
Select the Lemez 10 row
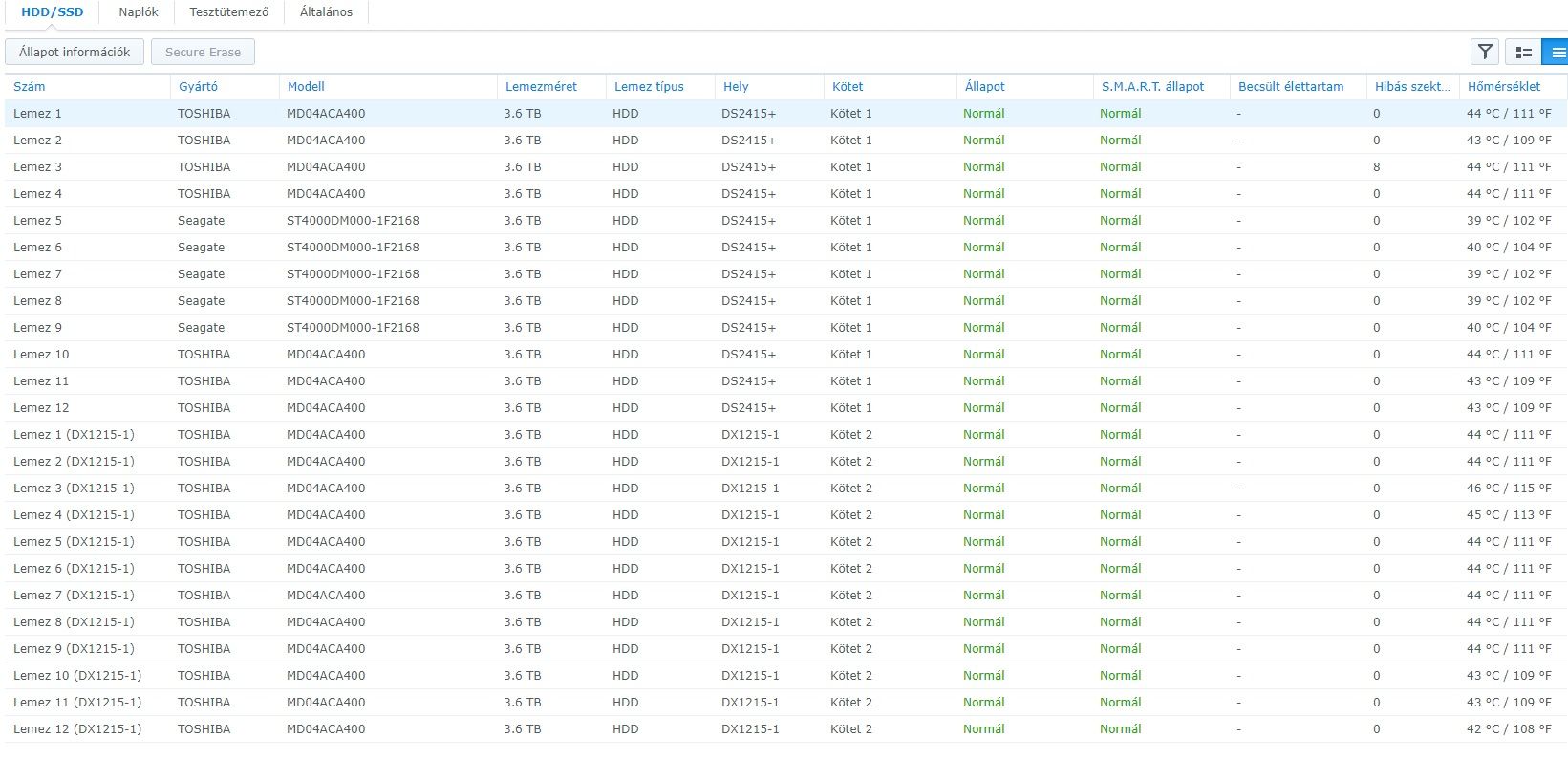[x=786, y=354]
